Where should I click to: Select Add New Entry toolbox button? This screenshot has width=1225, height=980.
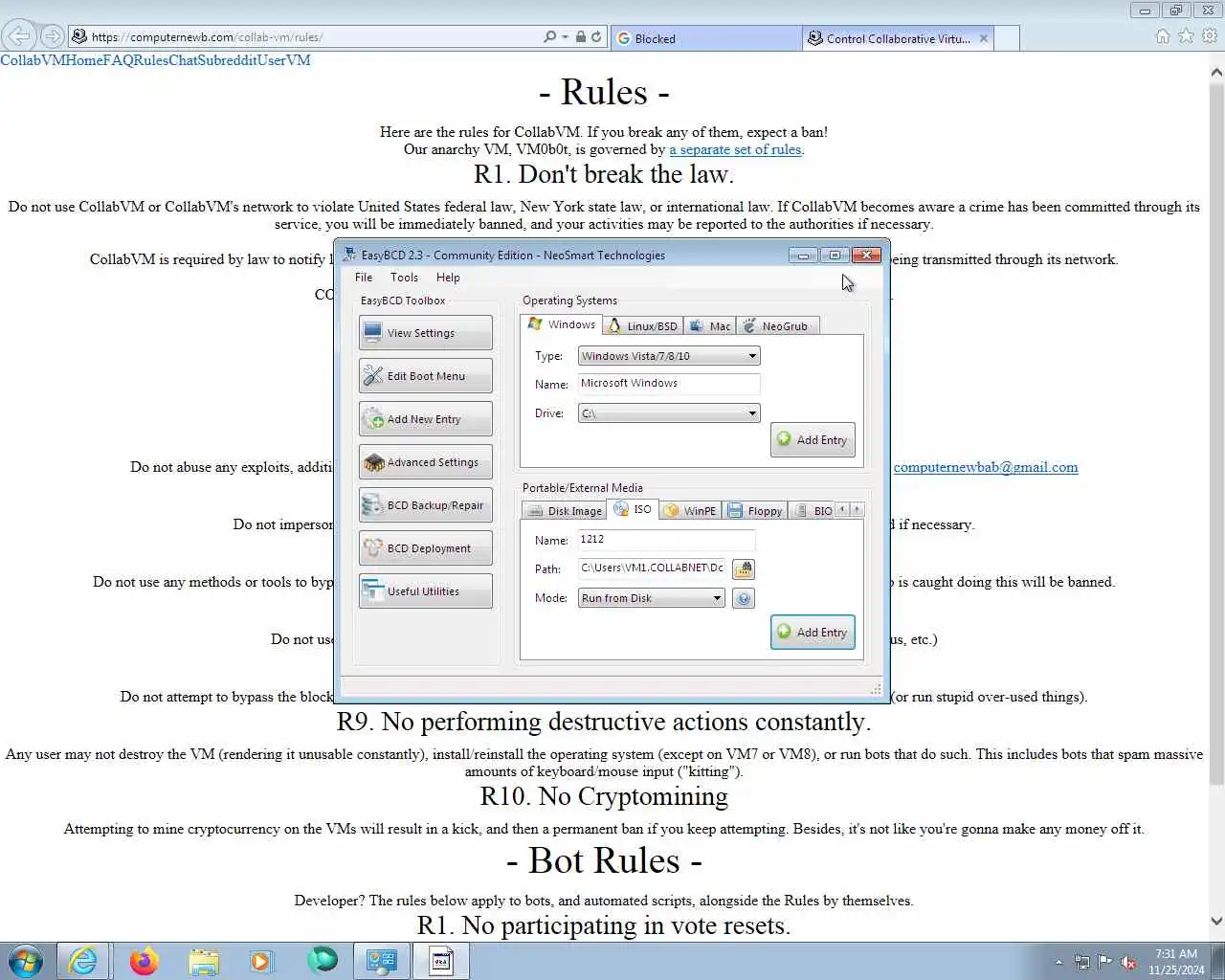click(x=426, y=419)
